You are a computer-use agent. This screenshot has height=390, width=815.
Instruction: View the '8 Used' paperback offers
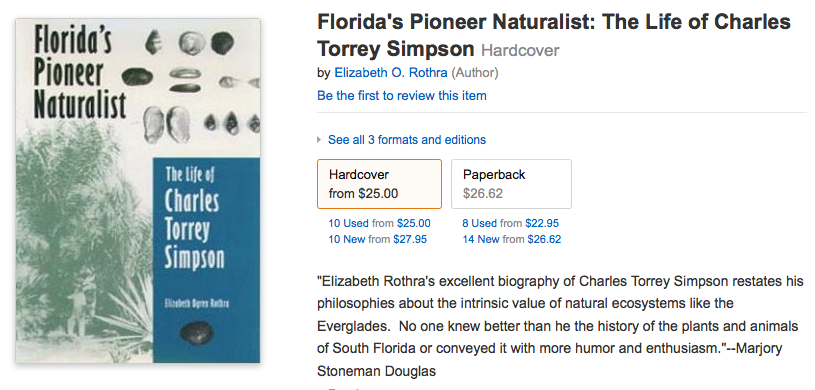tap(480, 224)
